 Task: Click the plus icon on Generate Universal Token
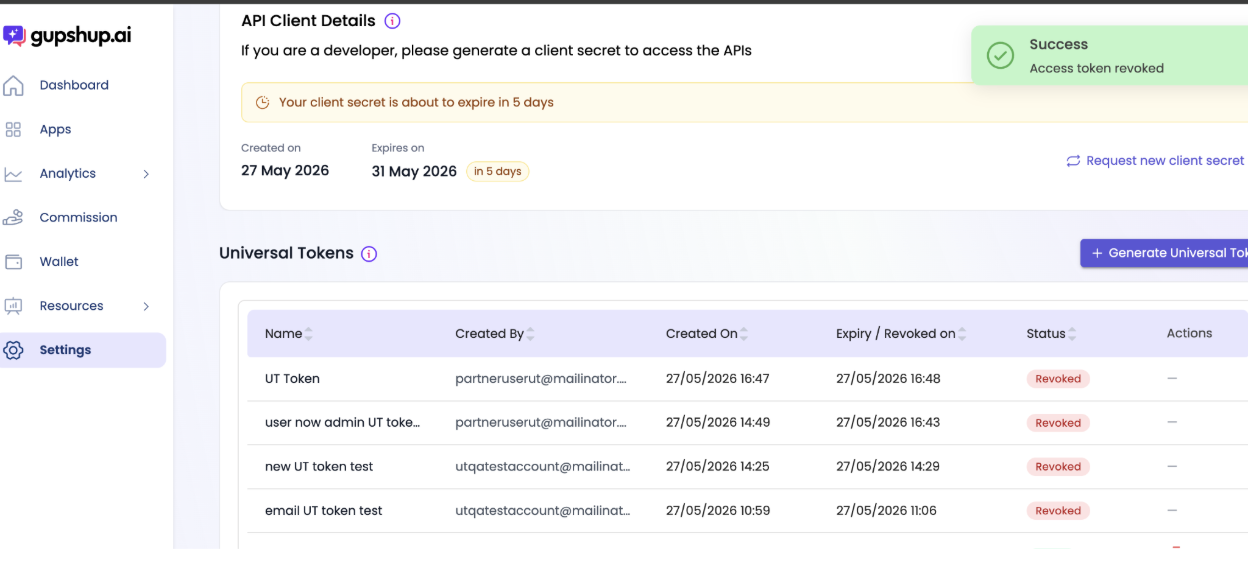point(1097,253)
